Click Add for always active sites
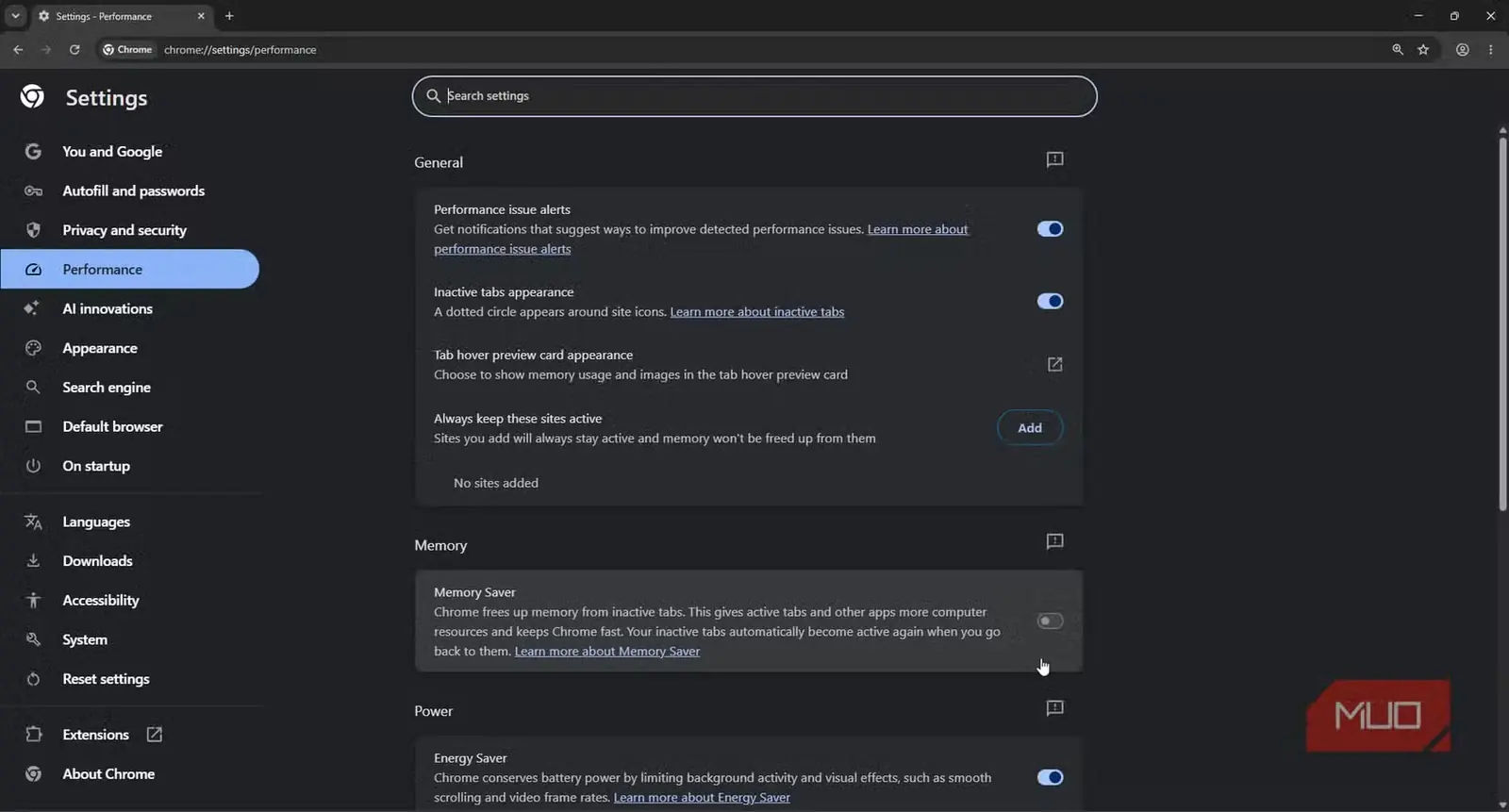Screen dimensions: 1509x812 1030,428
